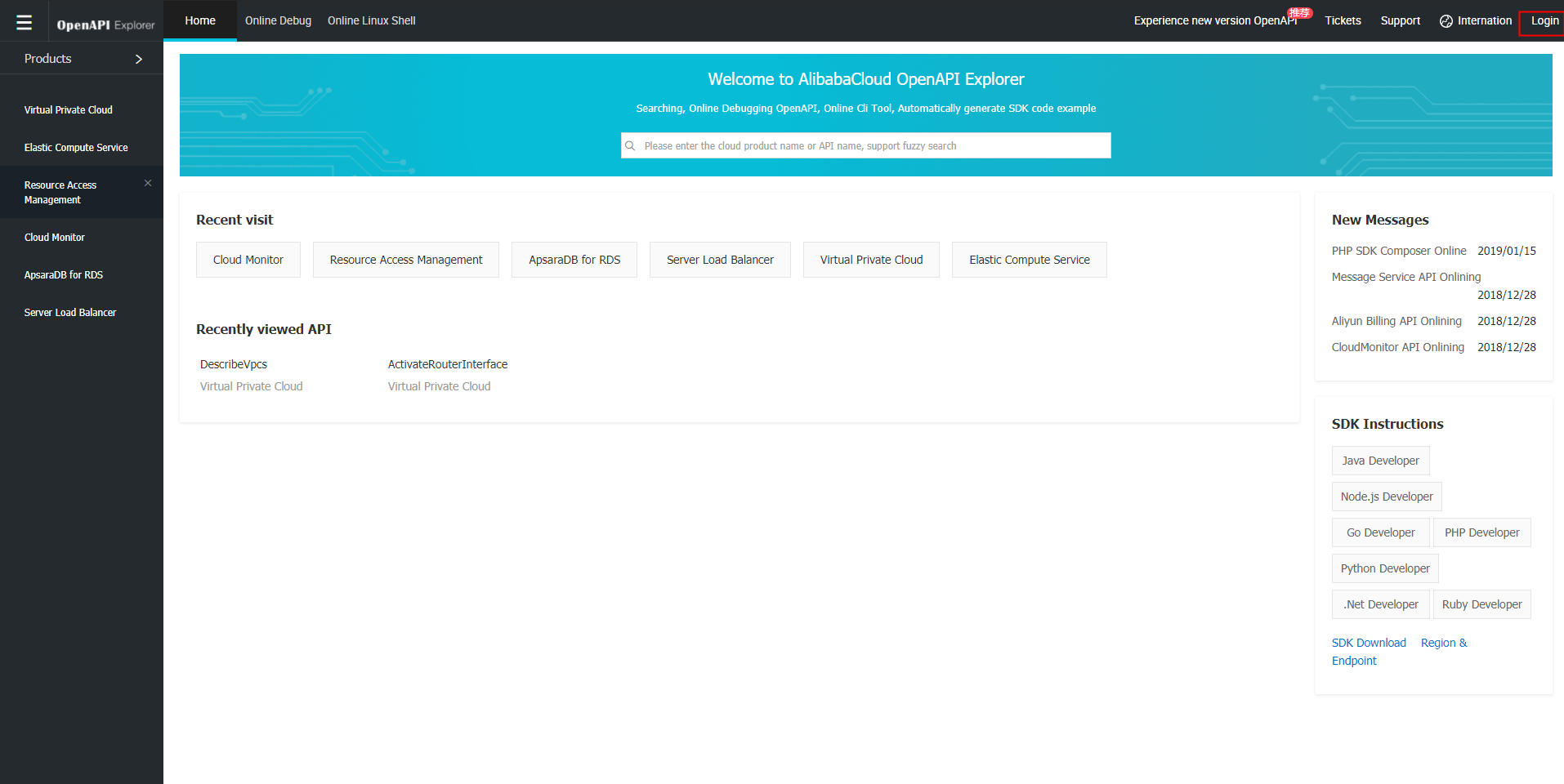Viewport: 1564px width, 784px height.
Task: Follow the Region & Endpoint link
Action: (1444, 643)
